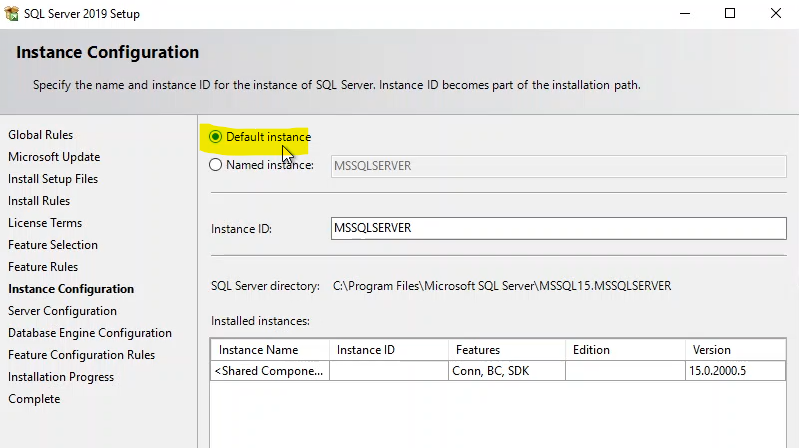Click the SQL Server directory path text

click(502, 286)
